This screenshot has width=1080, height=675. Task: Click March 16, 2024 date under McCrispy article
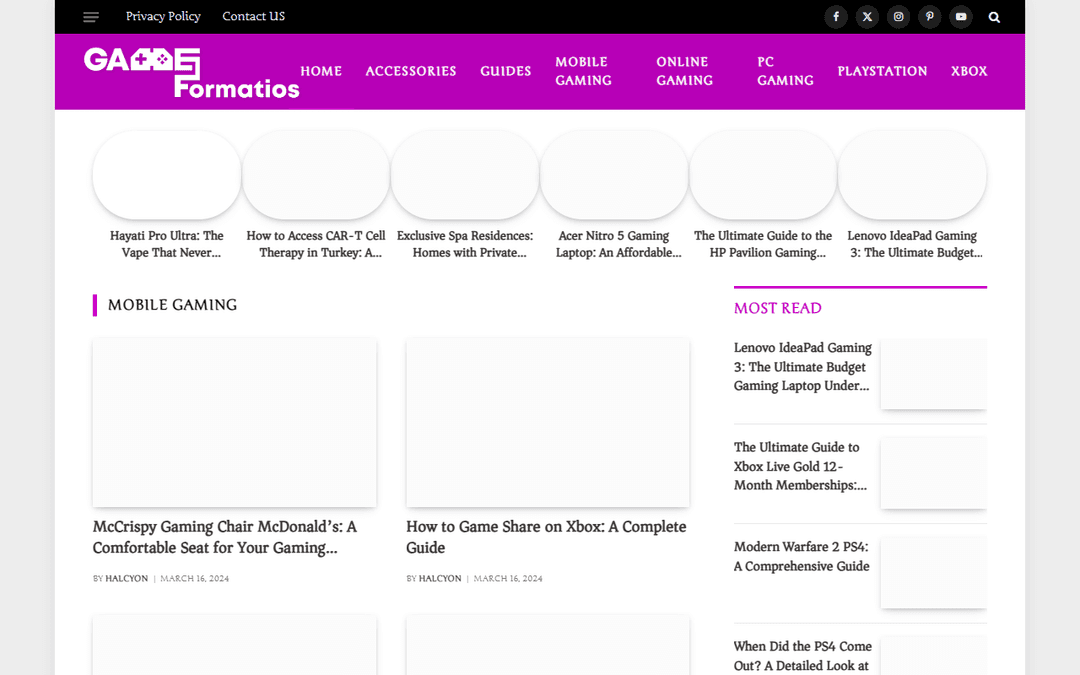[195, 579]
